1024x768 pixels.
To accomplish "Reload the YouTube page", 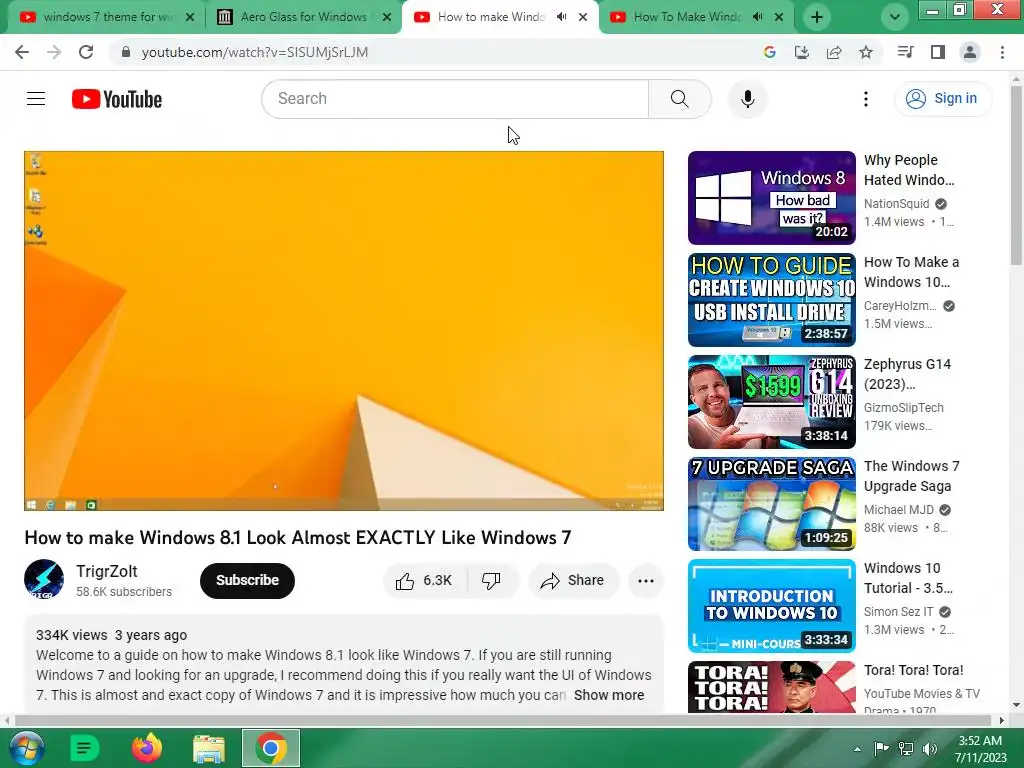I will tap(86, 52).
